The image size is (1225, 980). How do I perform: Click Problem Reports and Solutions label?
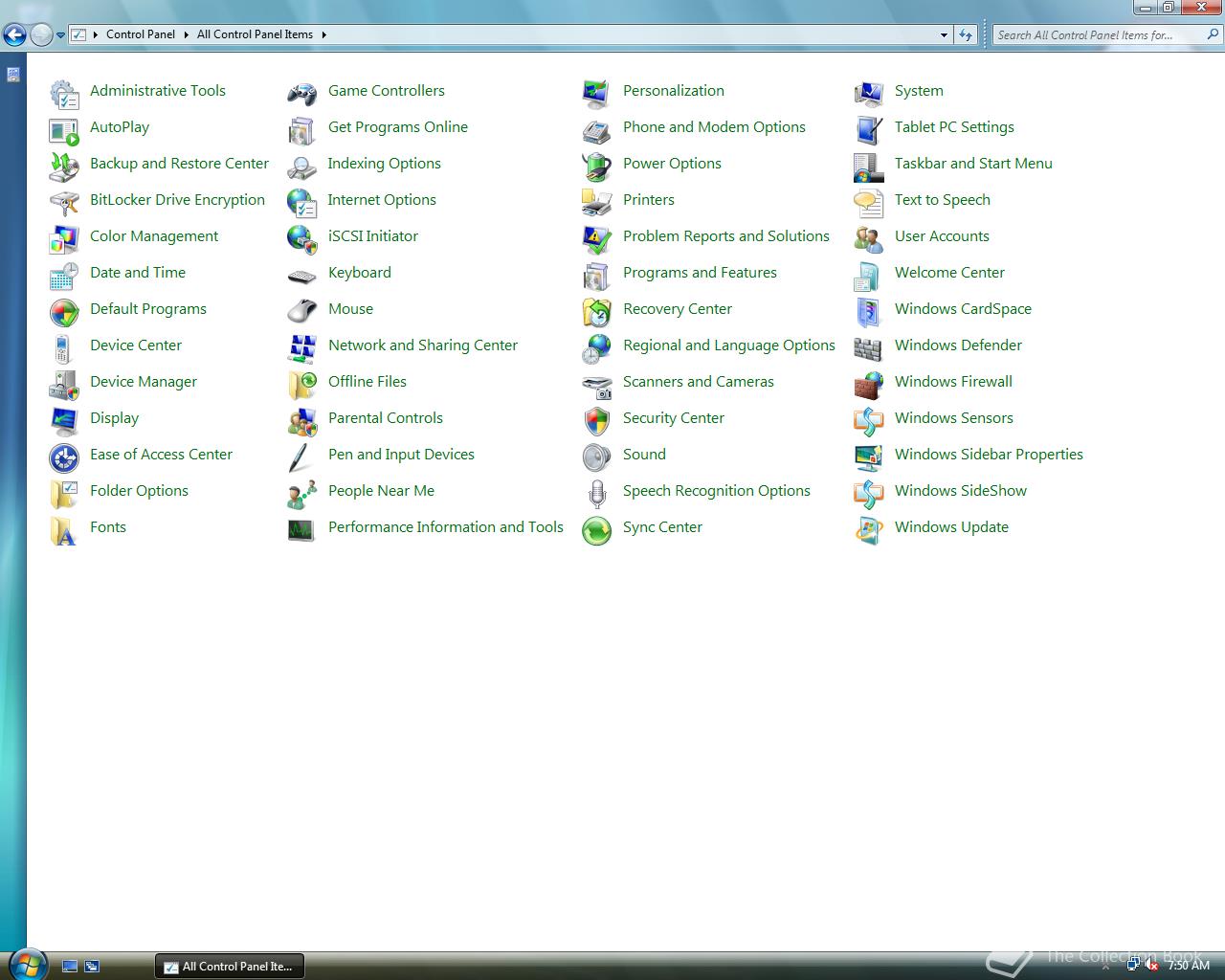point(726,236)
